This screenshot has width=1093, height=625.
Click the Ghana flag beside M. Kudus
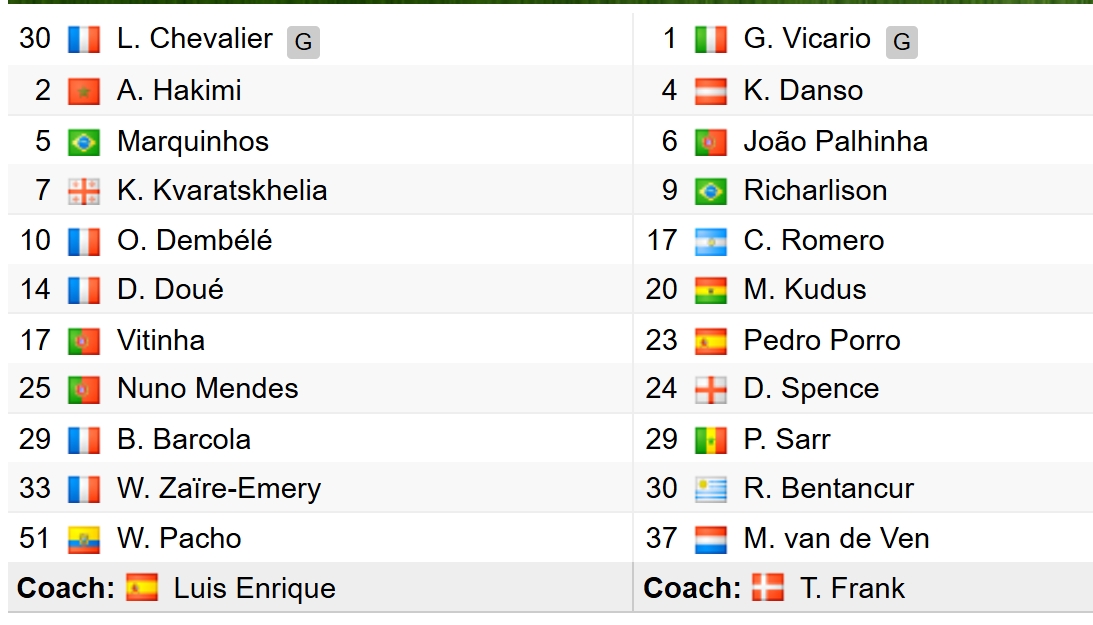point(710,291)
